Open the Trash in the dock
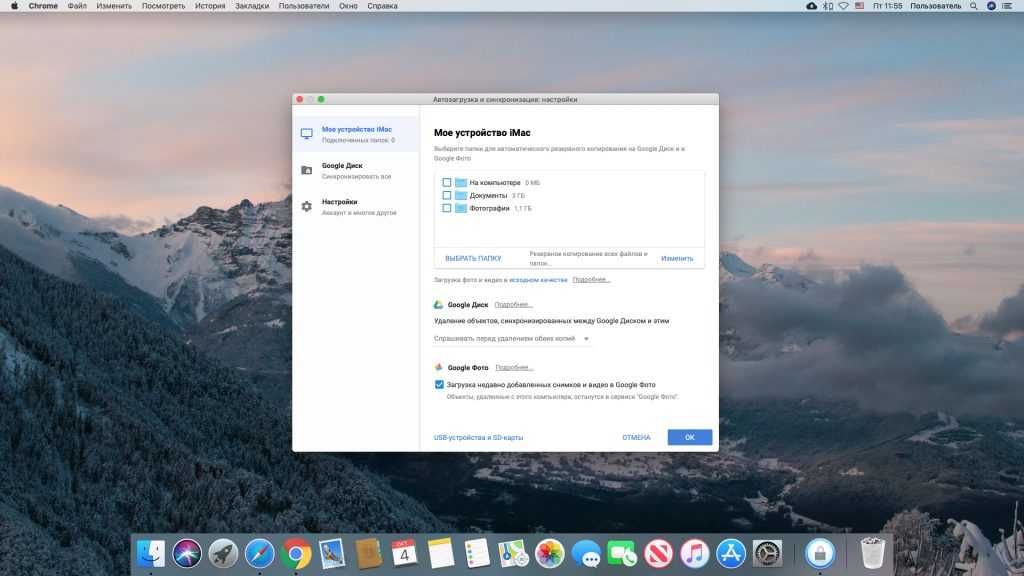 (873, 553)
